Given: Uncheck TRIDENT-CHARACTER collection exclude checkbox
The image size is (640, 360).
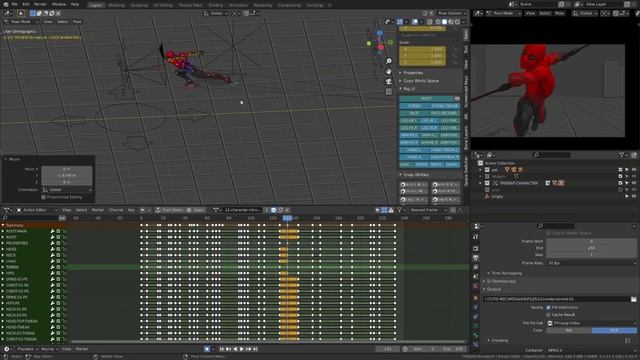Looking at the screenshot, I should pyautogui.click(x=620, y=183).
